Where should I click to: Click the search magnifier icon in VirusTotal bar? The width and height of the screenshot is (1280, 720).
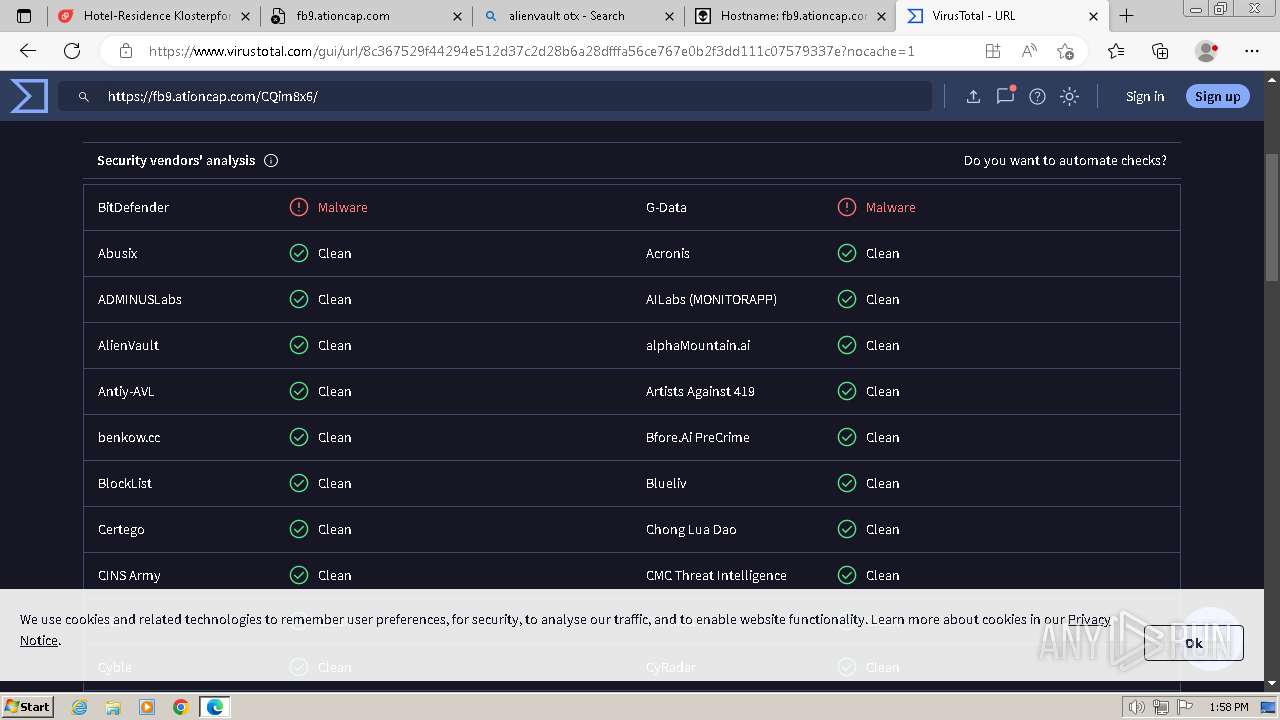[x=84, y=97]
